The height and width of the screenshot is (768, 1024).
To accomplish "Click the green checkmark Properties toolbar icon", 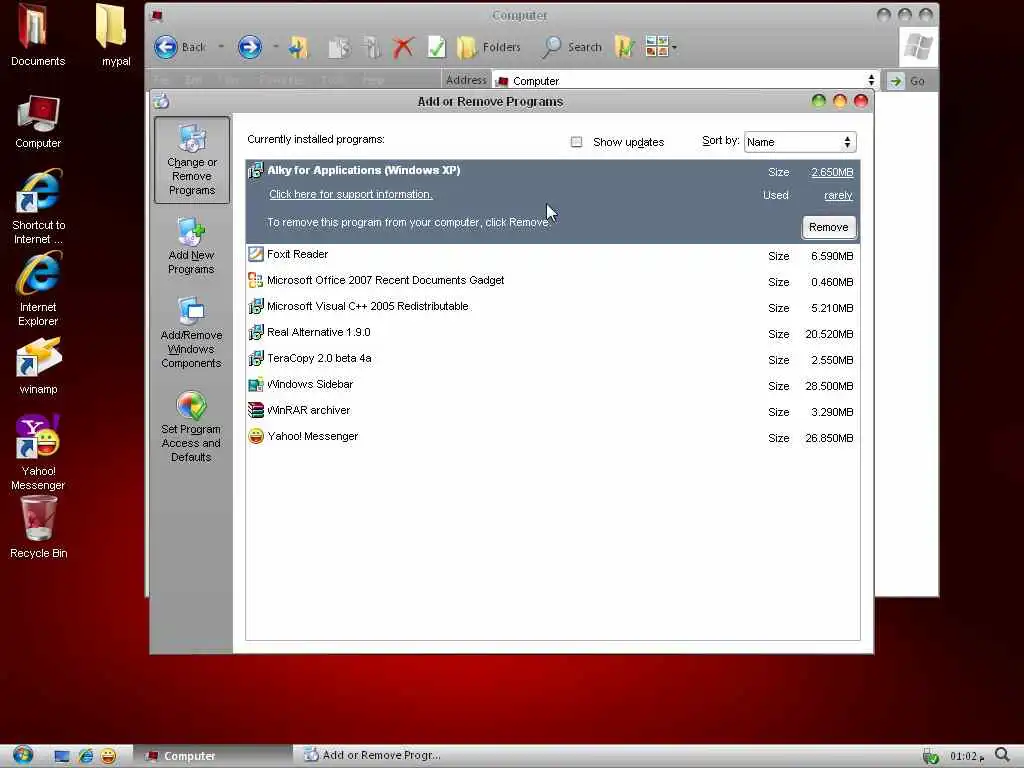I will (x=436, y=47).
